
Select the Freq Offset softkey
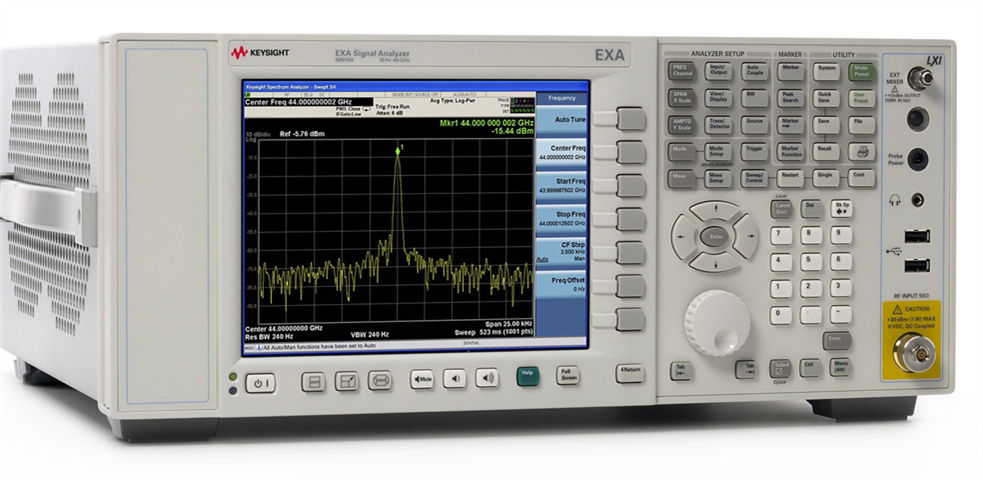[561, 286]
